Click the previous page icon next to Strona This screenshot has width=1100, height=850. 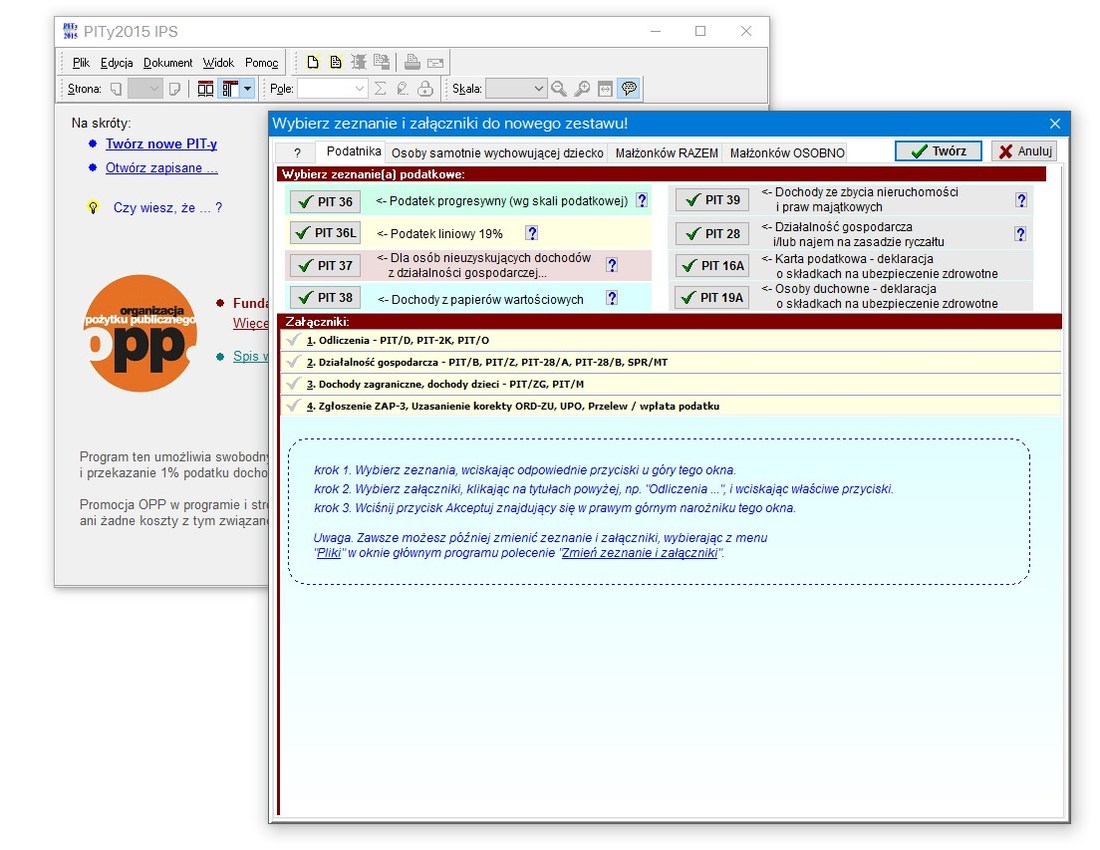[117, 89]
